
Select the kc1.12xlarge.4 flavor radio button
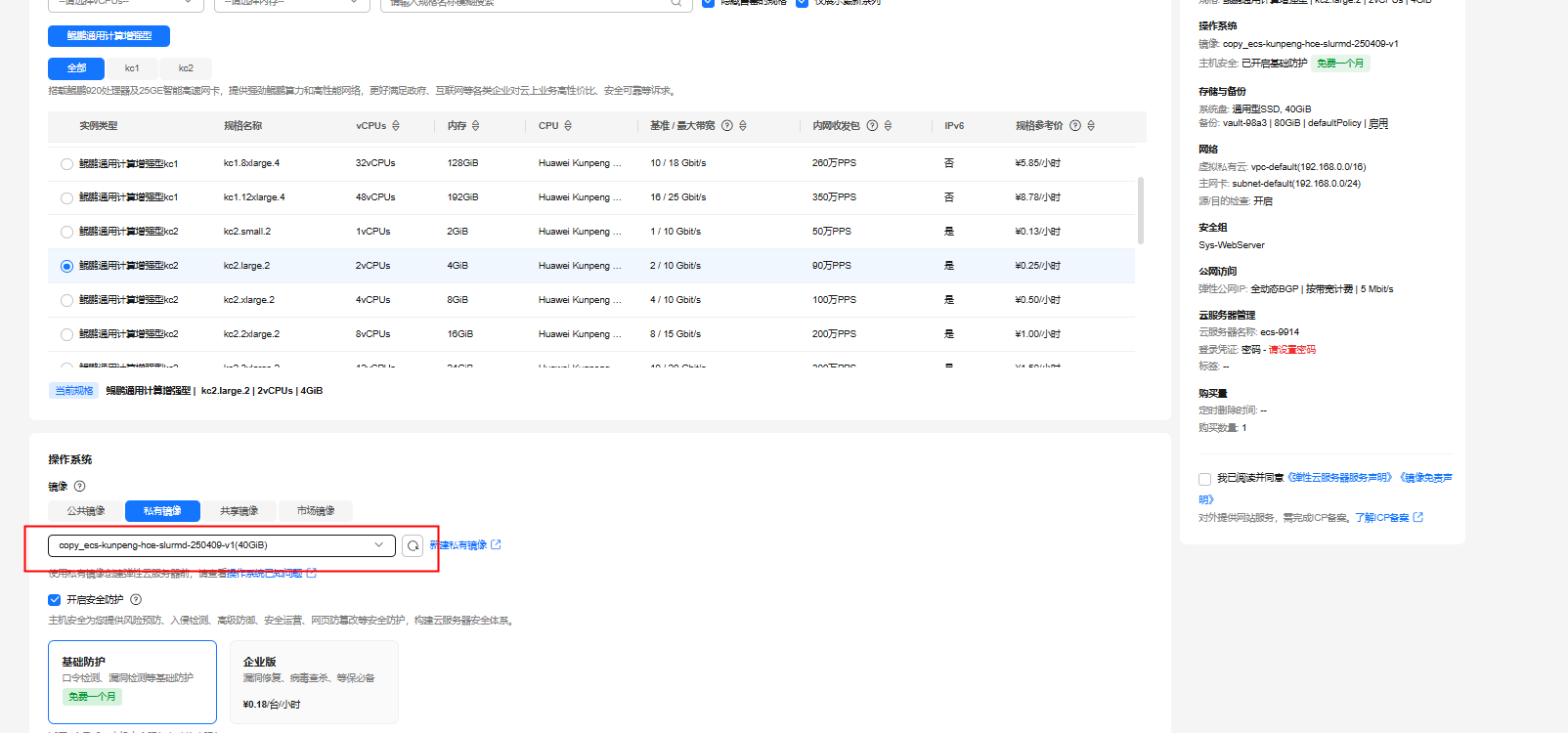click(x=66, y=198)
